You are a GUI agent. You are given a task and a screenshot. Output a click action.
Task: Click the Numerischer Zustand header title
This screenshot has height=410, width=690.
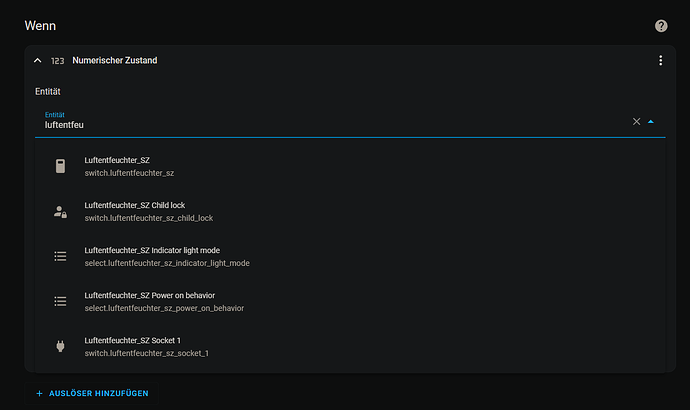[114, 61]
